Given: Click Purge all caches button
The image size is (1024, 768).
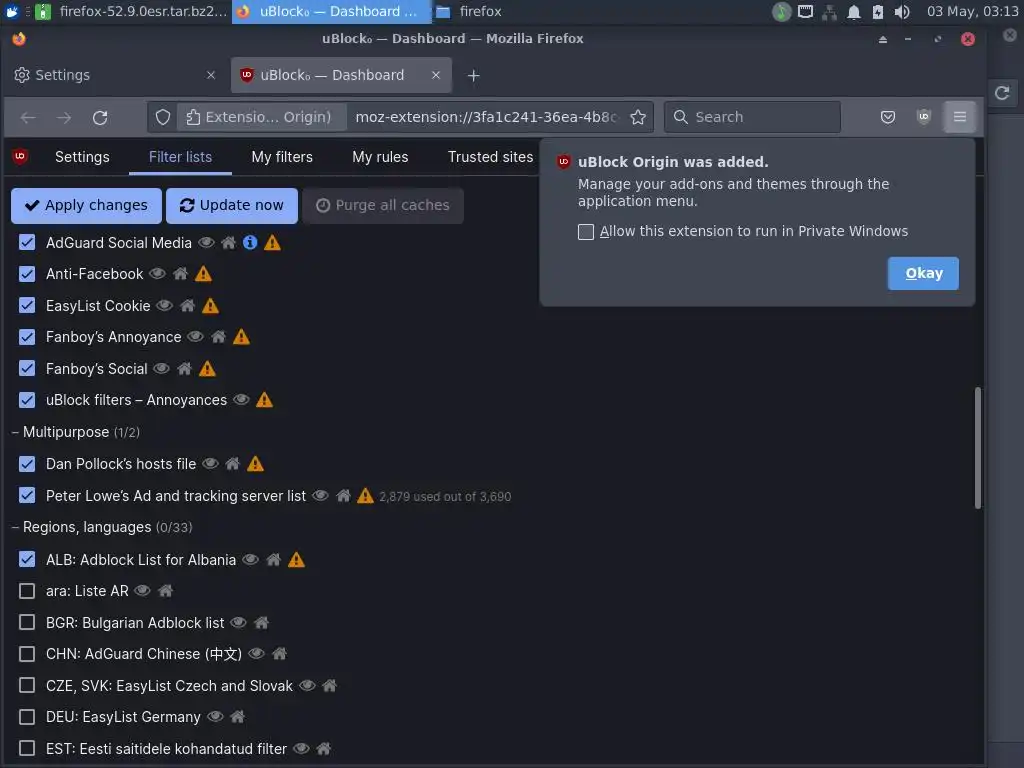Looking at the screenshot, I should [383, 206].
